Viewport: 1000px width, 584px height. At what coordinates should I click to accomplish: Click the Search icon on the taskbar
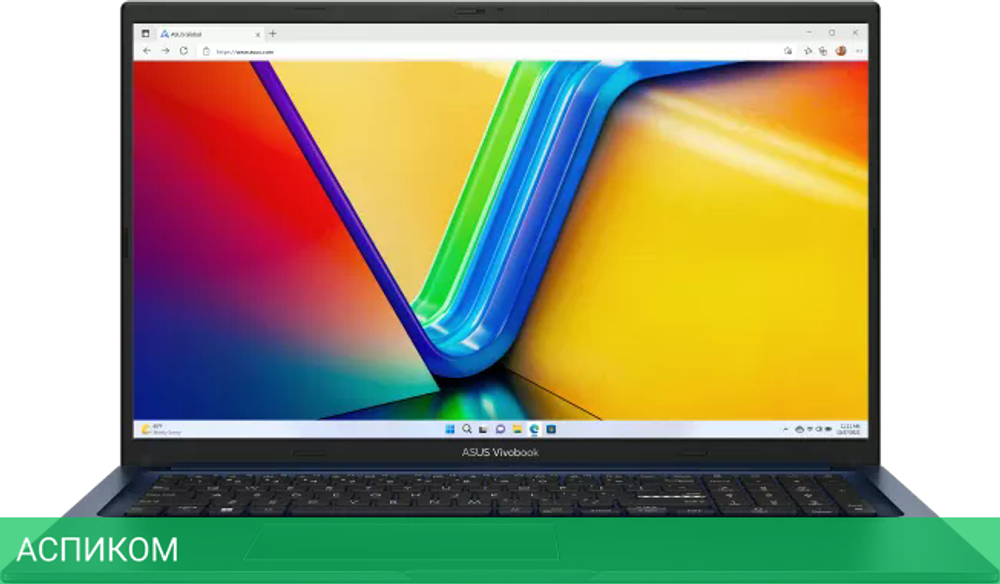click(x=467, y=428)
